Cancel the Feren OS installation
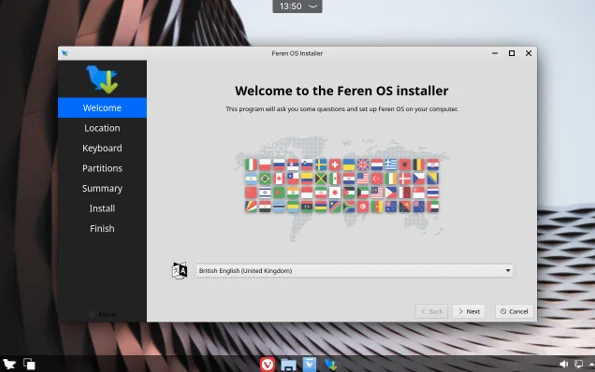This screenshot has height=372, width=595. pyautogui.click(x=514, y=311)
